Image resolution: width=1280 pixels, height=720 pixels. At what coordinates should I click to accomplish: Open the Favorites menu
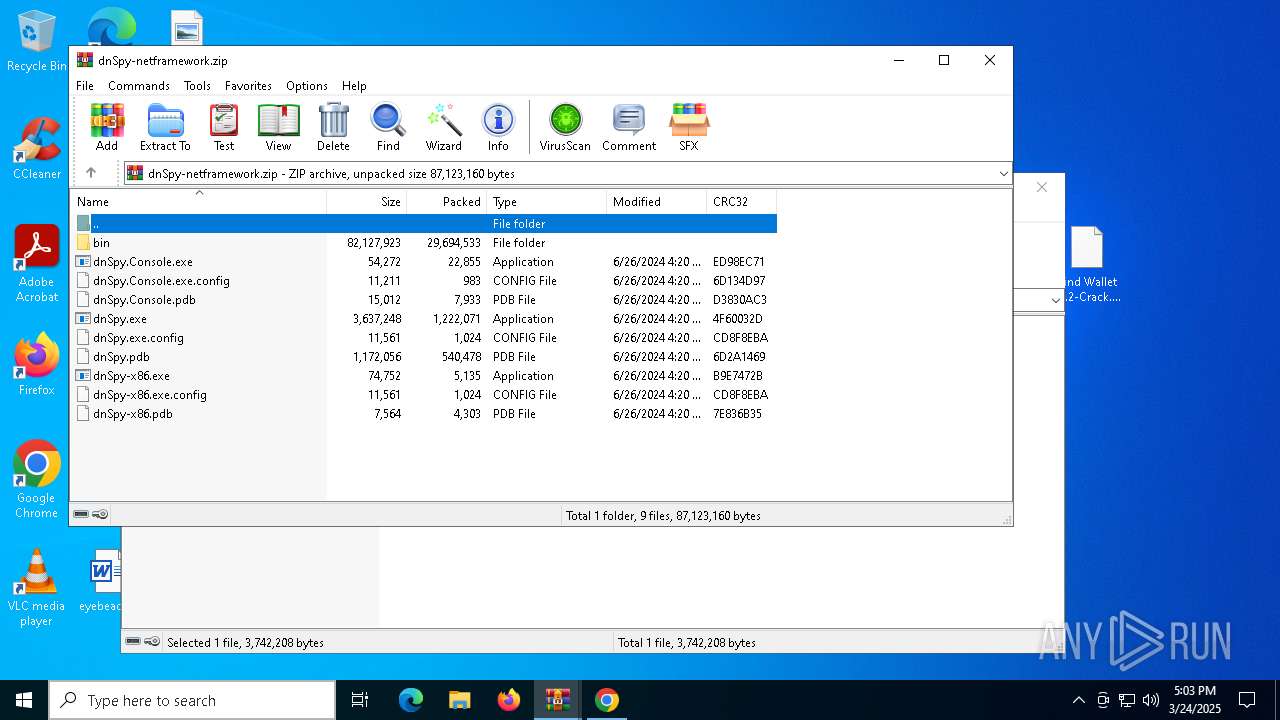pyautogui.click(x=248, y=86)
